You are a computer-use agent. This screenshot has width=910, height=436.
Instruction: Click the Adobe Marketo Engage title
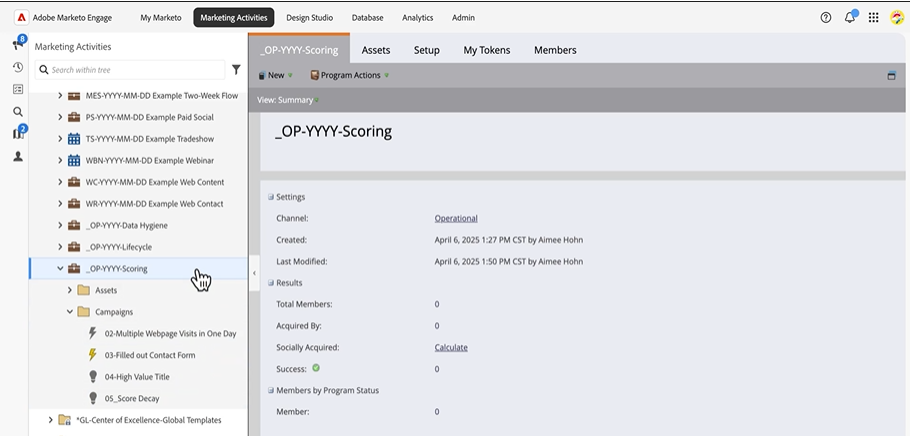coord(73,17)
